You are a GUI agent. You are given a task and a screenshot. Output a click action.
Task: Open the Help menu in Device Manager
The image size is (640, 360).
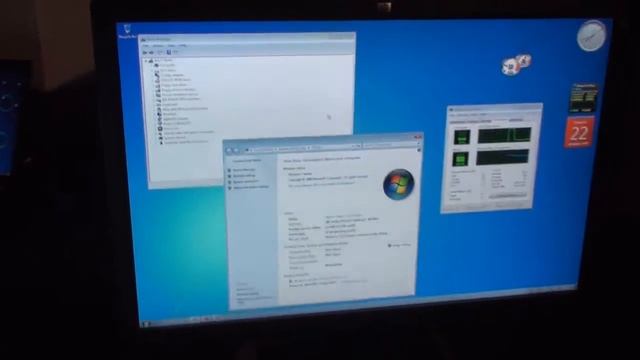[x=183, y=45]
